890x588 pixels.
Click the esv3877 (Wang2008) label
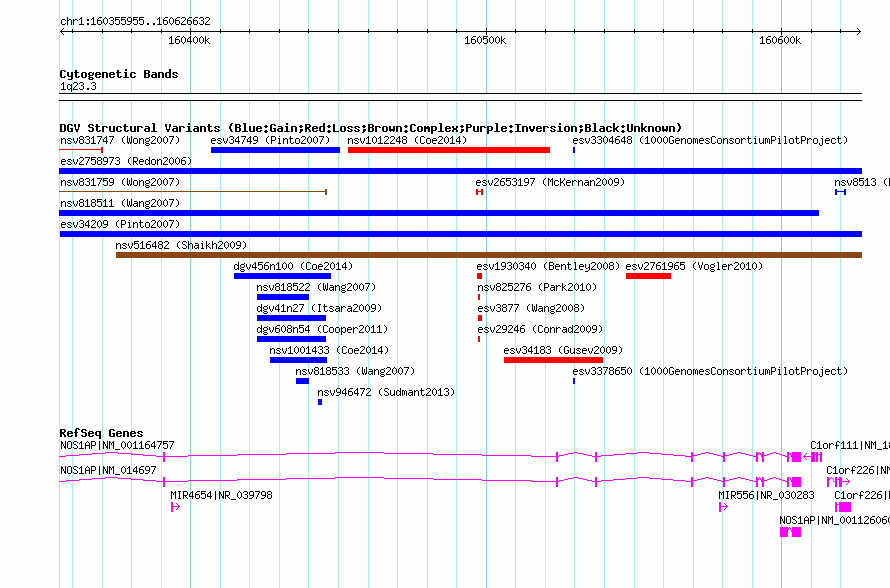coord(531,308)
